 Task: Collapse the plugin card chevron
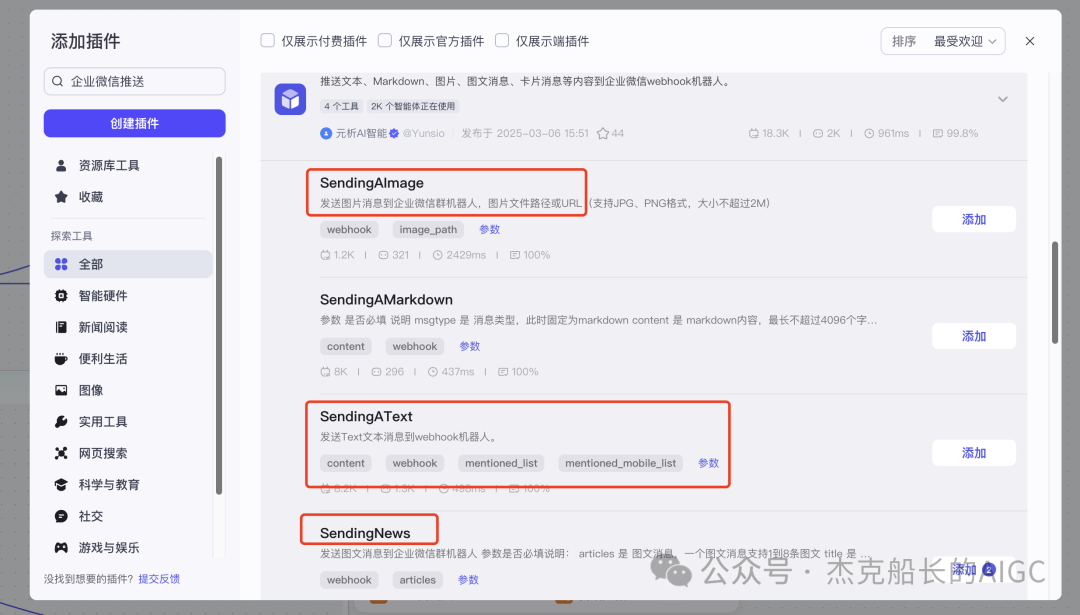pos(1003,99)
